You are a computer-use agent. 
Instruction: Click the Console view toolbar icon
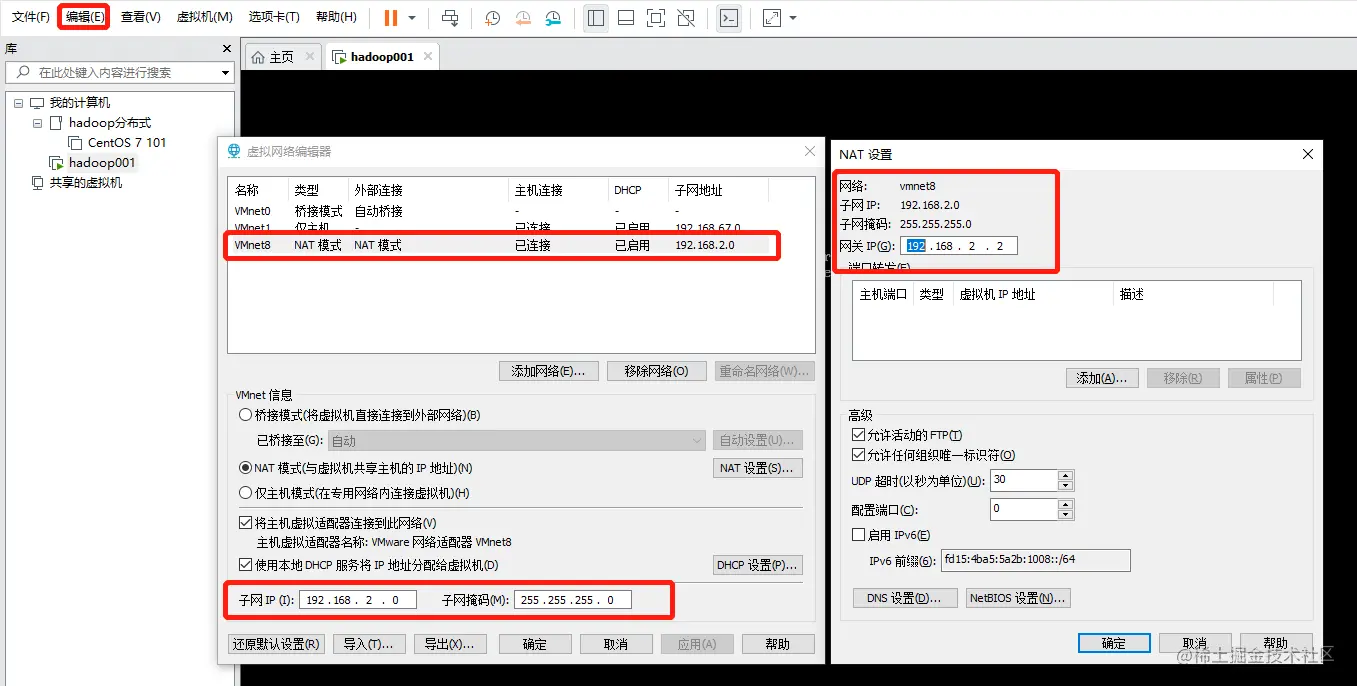coord(729,18)
